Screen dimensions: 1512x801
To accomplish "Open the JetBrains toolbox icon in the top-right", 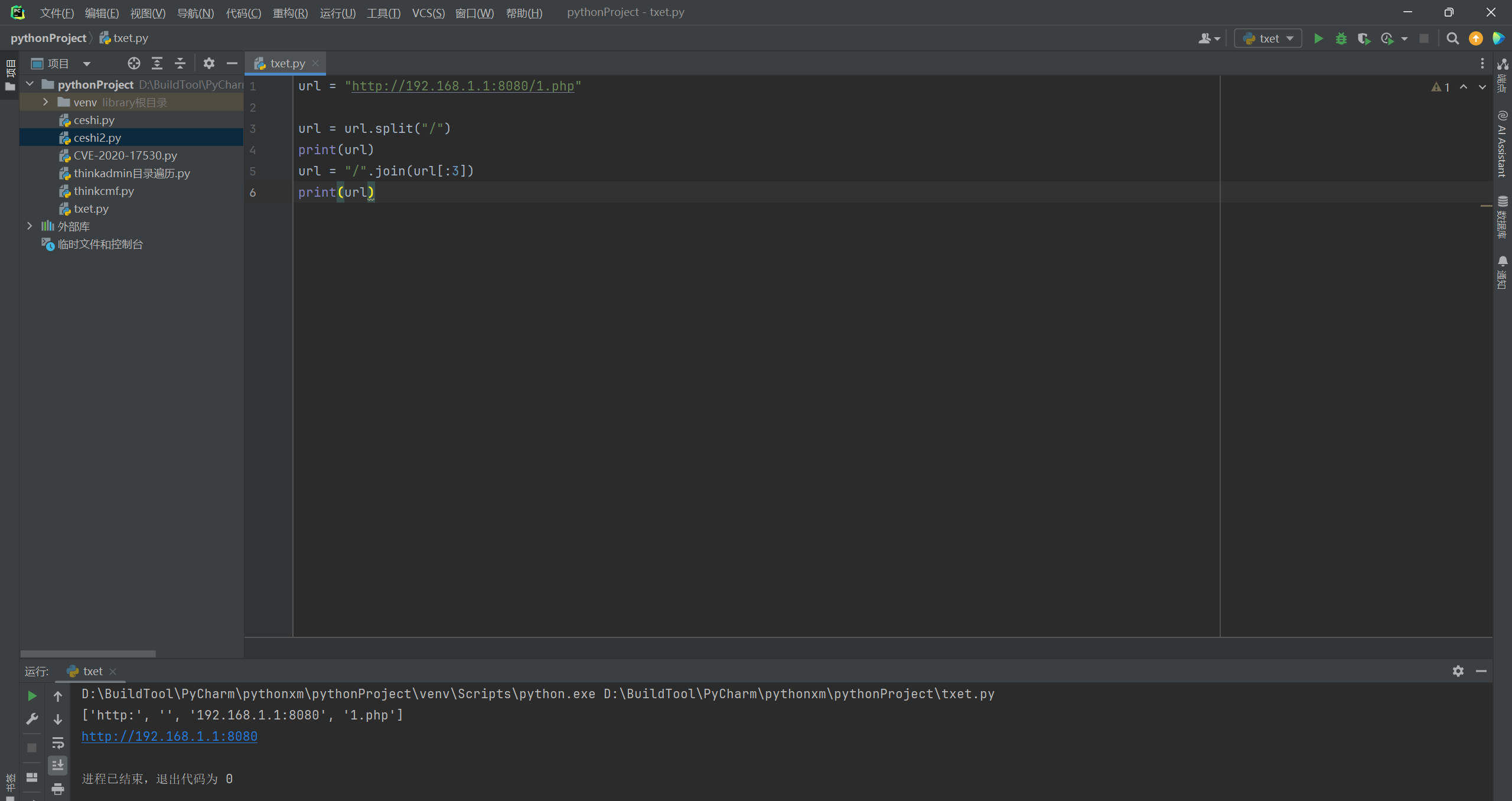I will pos(1498,38).
